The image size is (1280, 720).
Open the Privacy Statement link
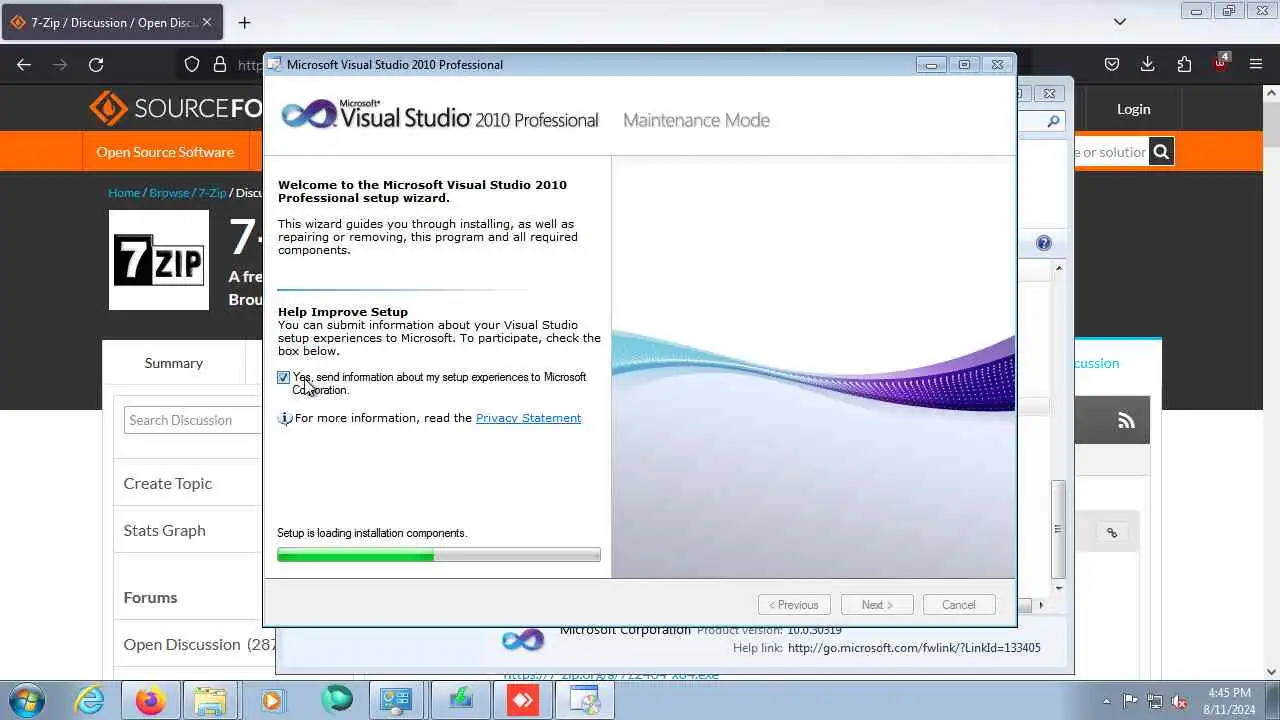(x=528, y=418)
